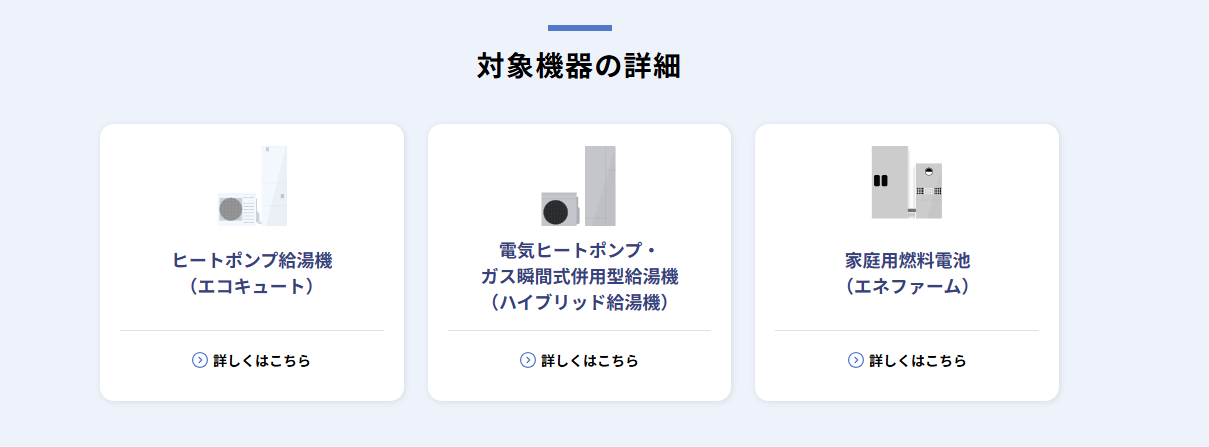Click the 電気ヒートポンプ・ title line
Screen dimensions: 1209x447
pos(579,249)
